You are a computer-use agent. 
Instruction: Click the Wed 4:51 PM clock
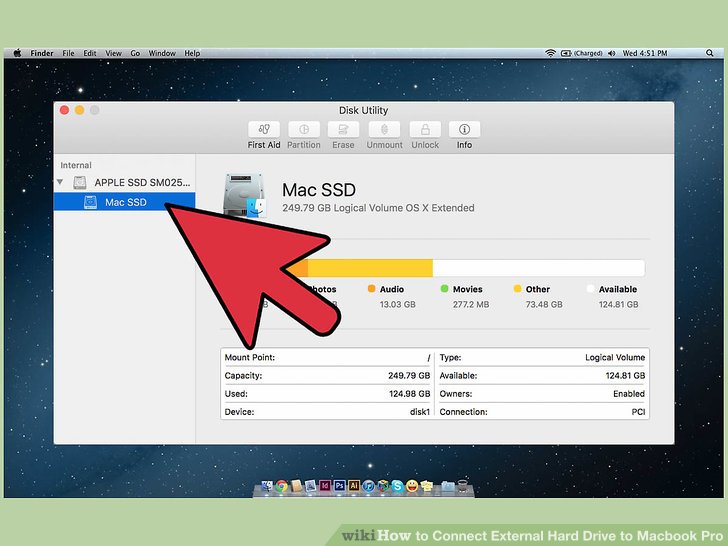point(645,53)
